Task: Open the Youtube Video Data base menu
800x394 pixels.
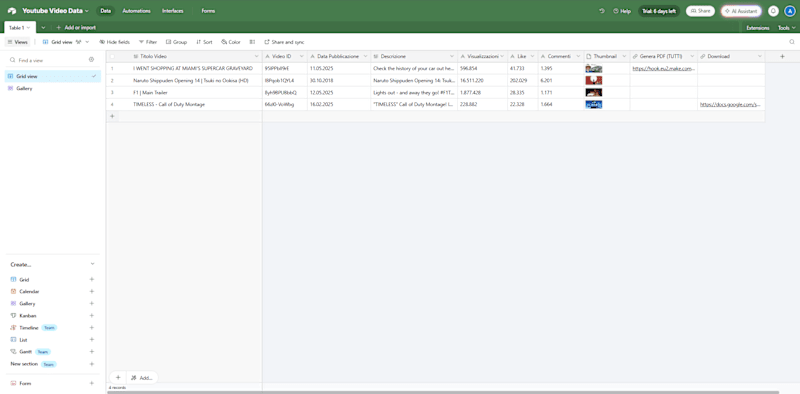Action: [55, 11]
